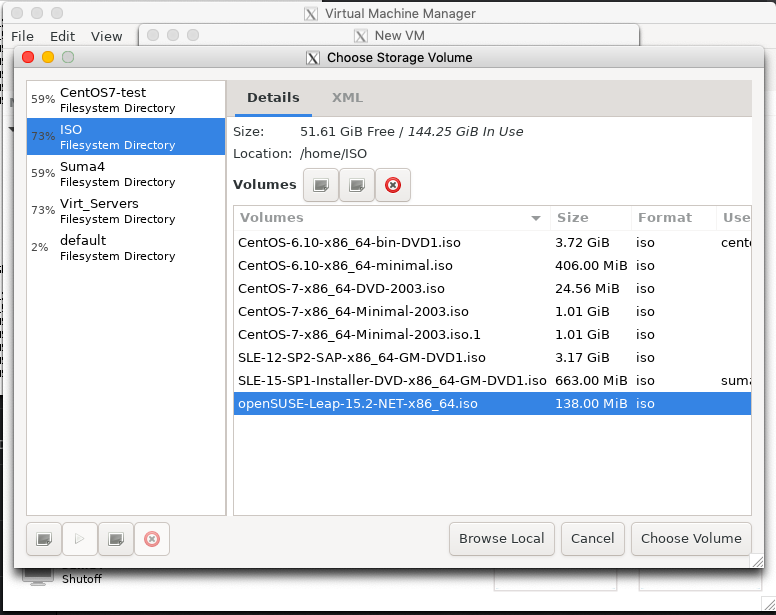
Task: Switch to the XML tab
Action: click(x=347, y=97)
